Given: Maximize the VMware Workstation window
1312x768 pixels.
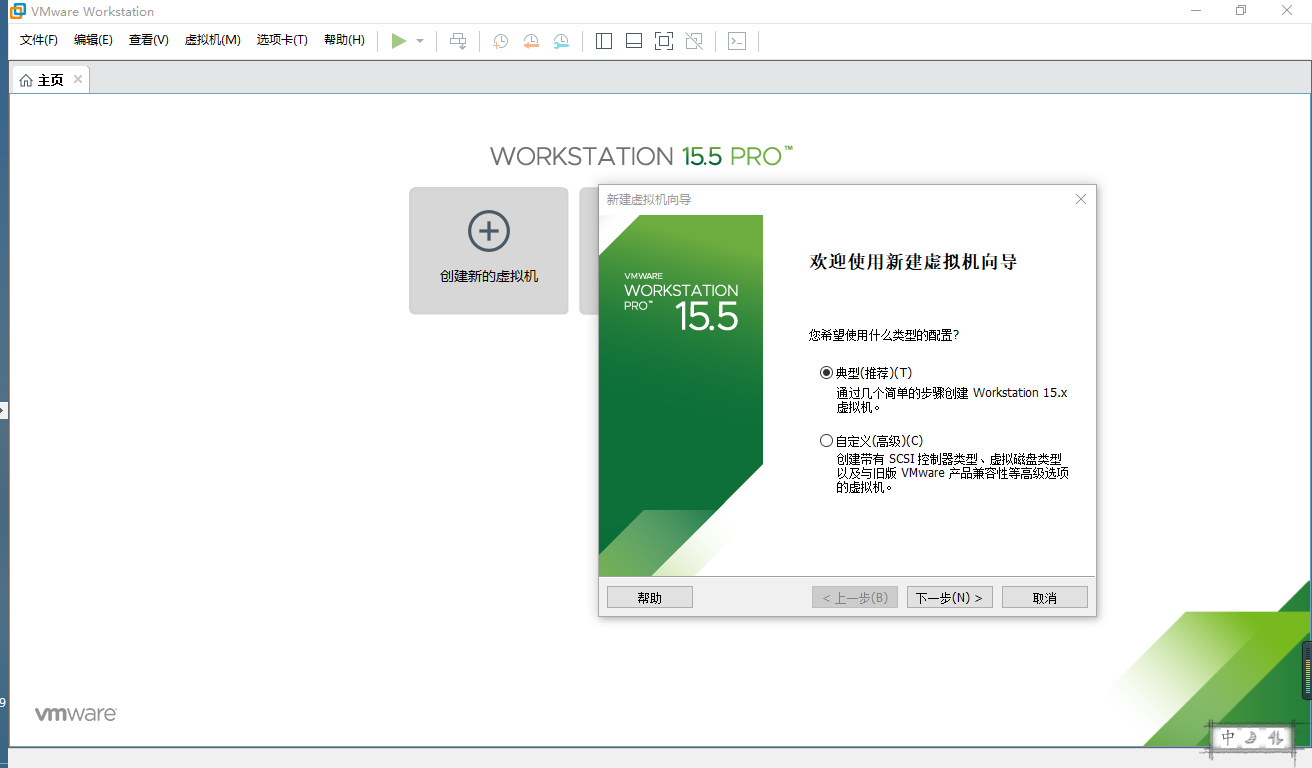Looking at the screenshot, I should click(x=1241, y=11).
